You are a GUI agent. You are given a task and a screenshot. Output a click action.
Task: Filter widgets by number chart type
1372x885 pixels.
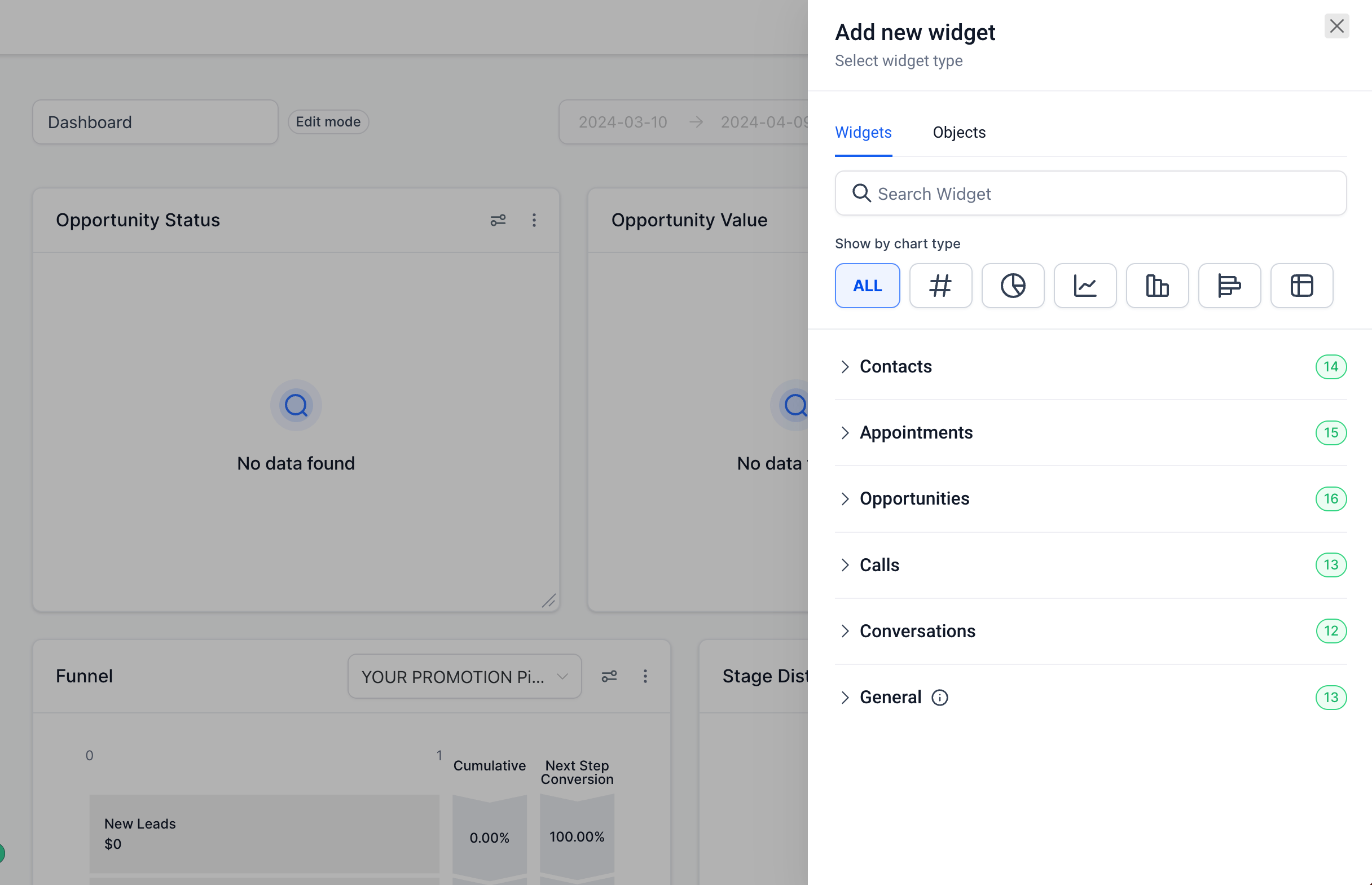pyautogui.click(x=940, y=286)
